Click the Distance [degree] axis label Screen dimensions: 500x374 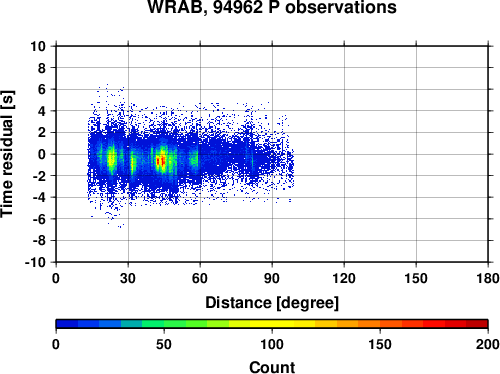tap(272, 303)
